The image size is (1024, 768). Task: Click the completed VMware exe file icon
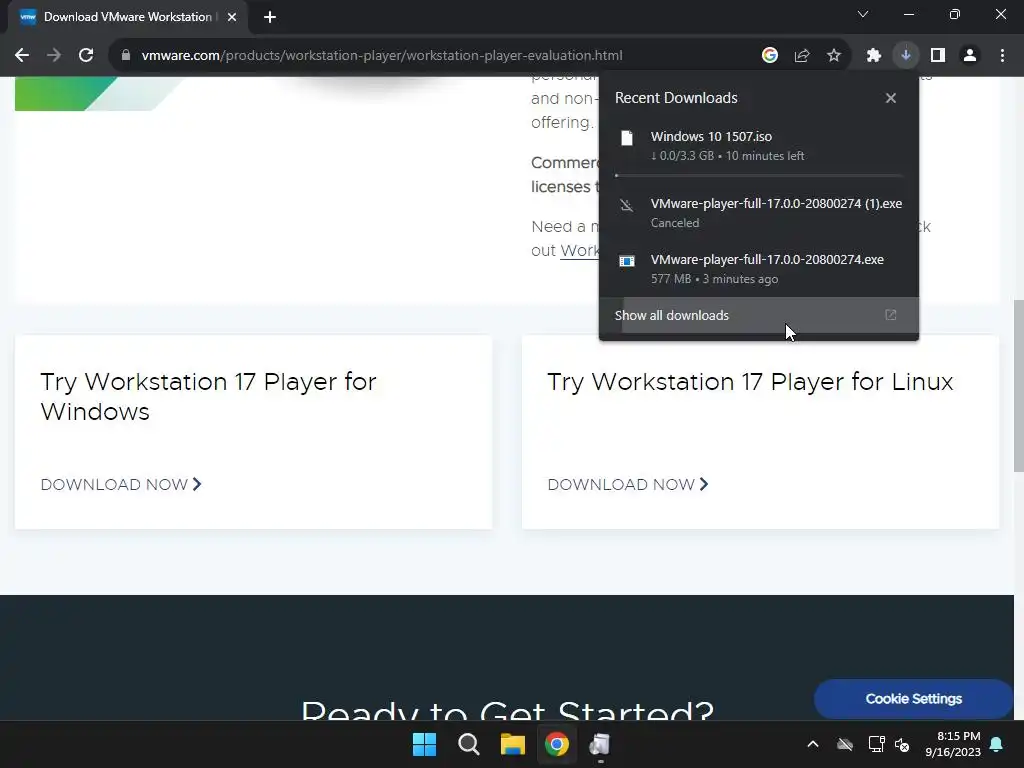pyautogui.click(x=627, y=261)
